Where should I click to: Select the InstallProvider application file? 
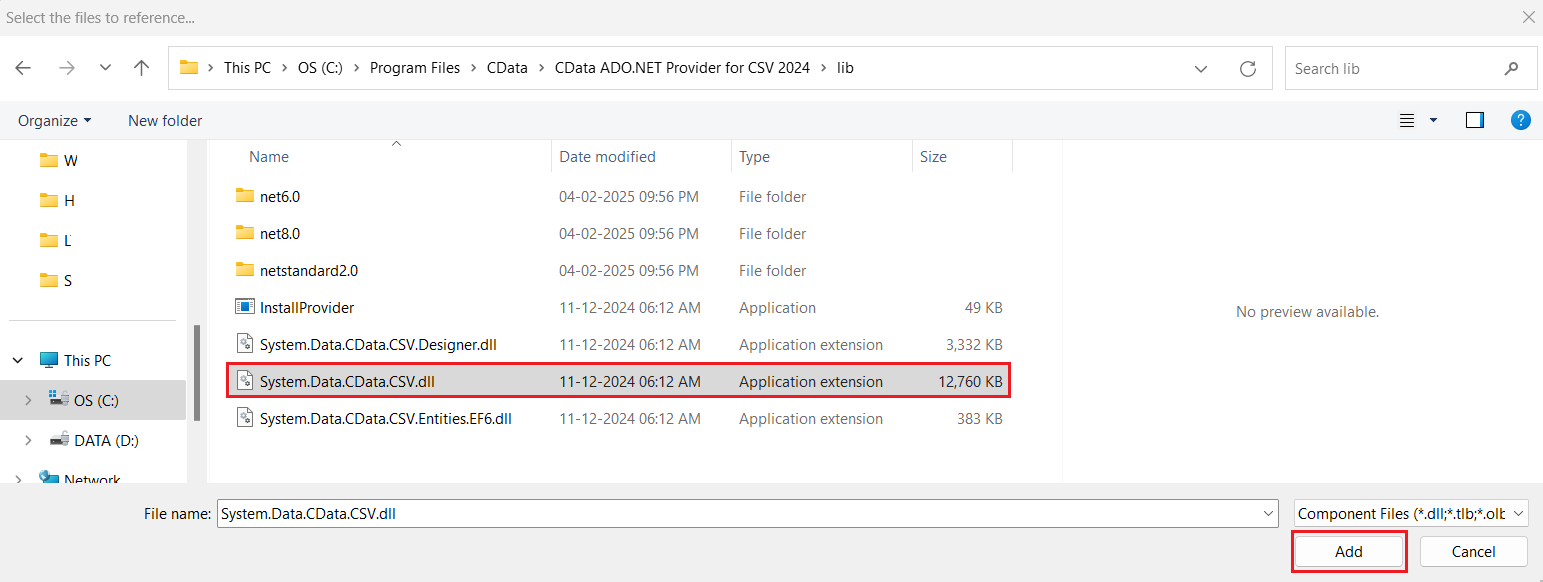point(306,308)
